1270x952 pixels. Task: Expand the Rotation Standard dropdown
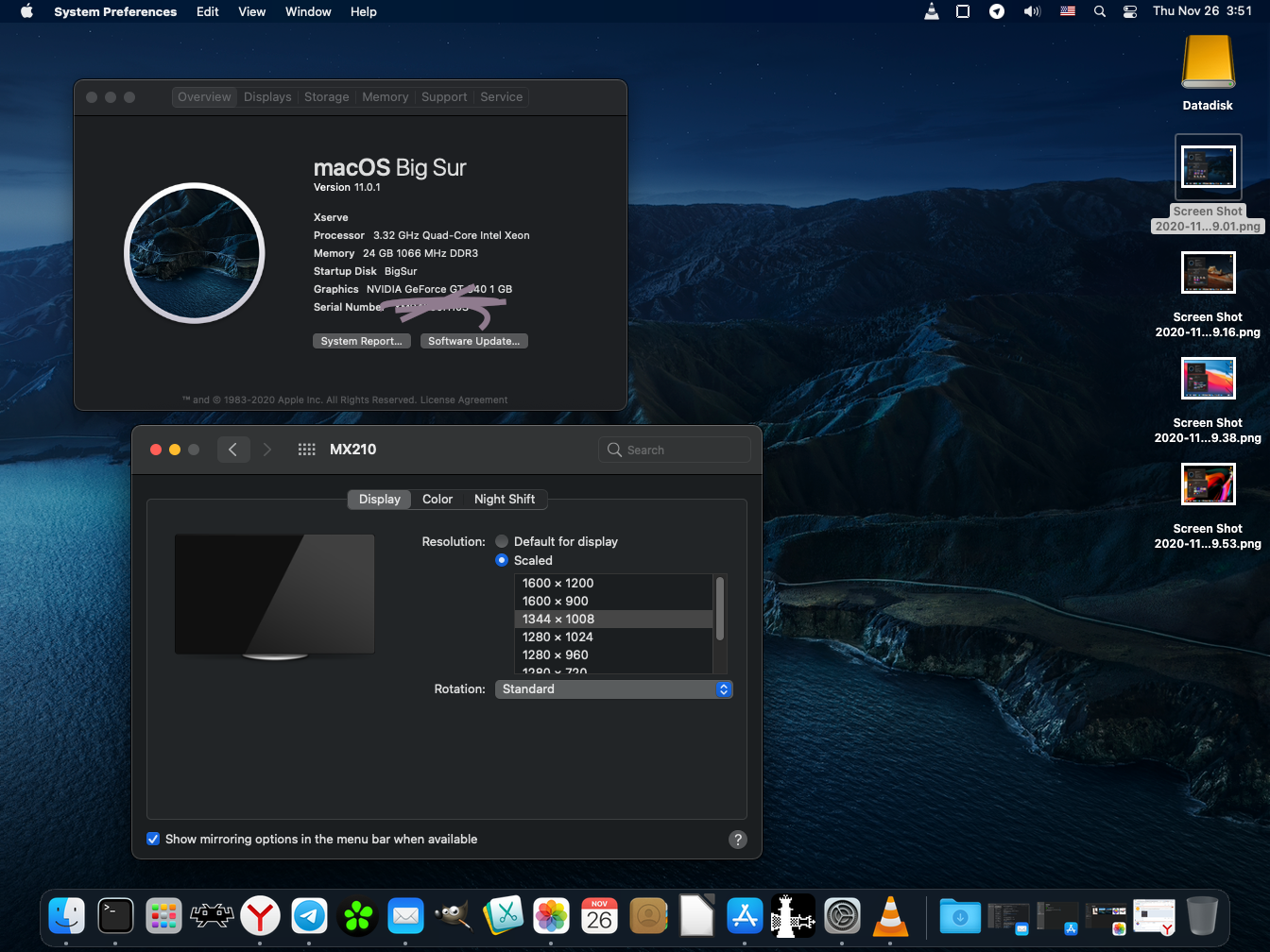614,689
